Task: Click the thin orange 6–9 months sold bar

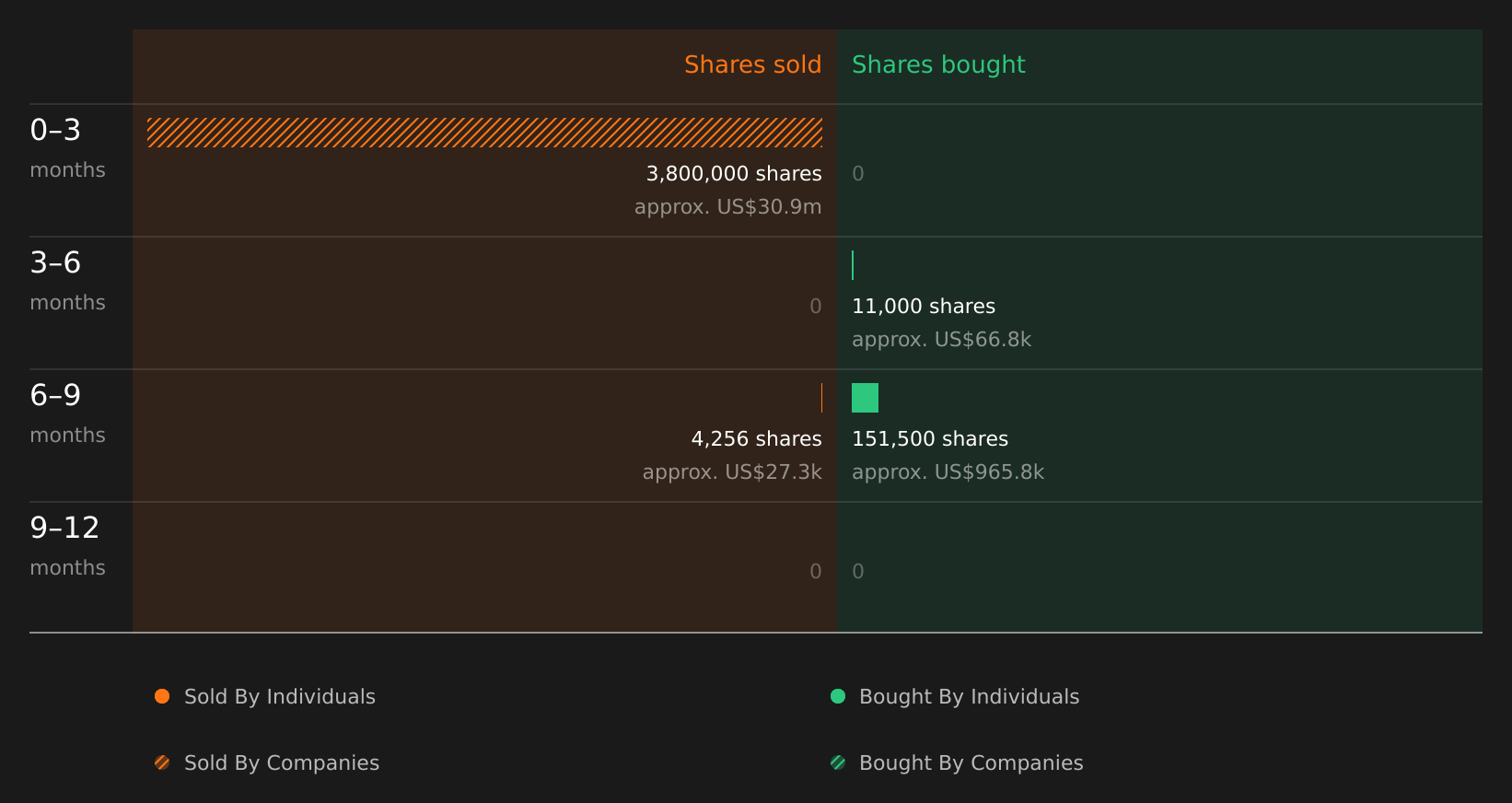Action: tap(821, 398)
